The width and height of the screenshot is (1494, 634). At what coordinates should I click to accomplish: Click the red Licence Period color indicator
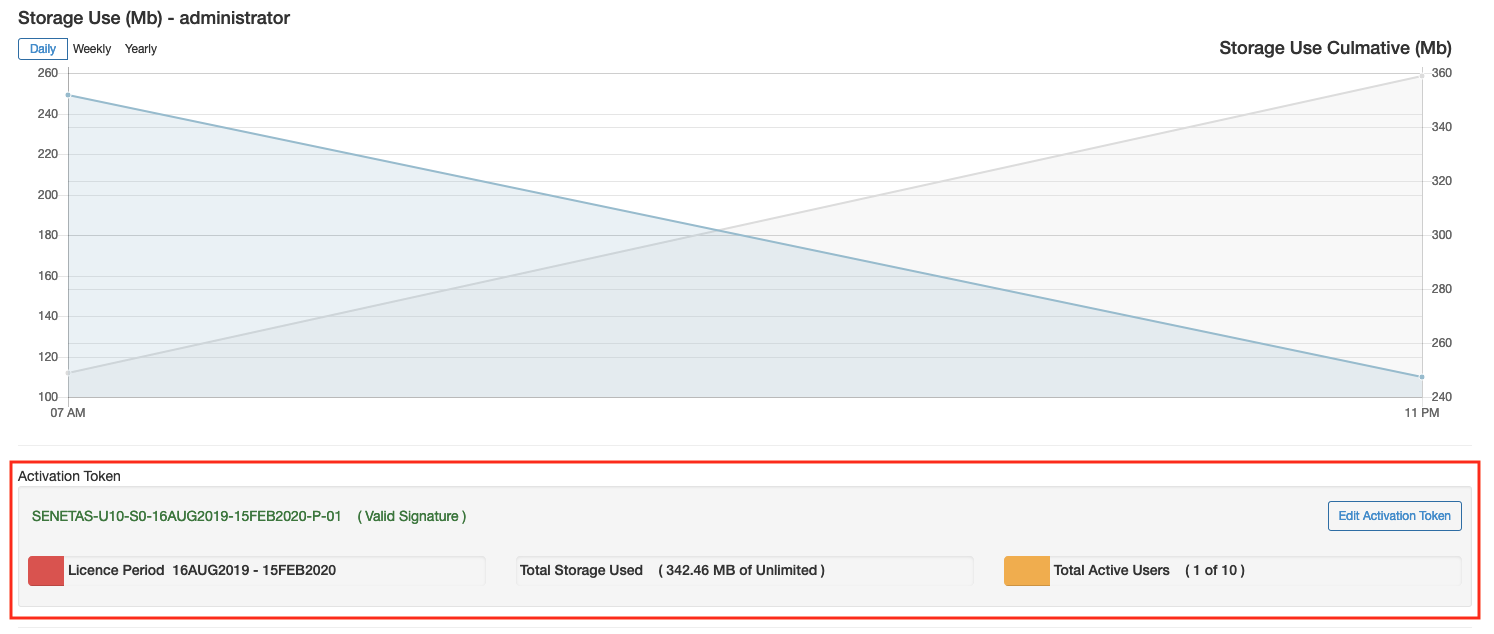coord(46,571)
